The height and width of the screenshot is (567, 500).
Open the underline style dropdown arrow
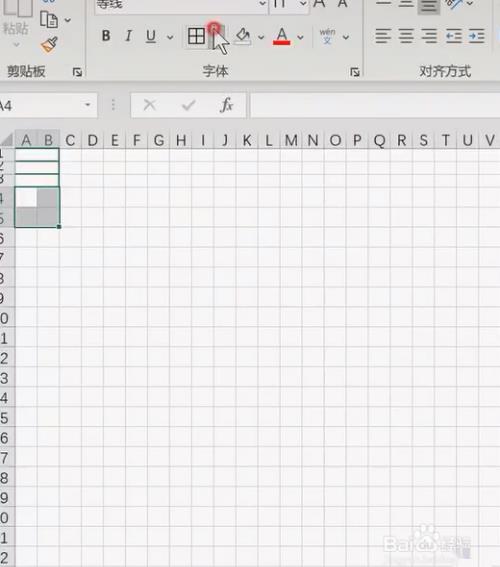(x=170, y=37)
